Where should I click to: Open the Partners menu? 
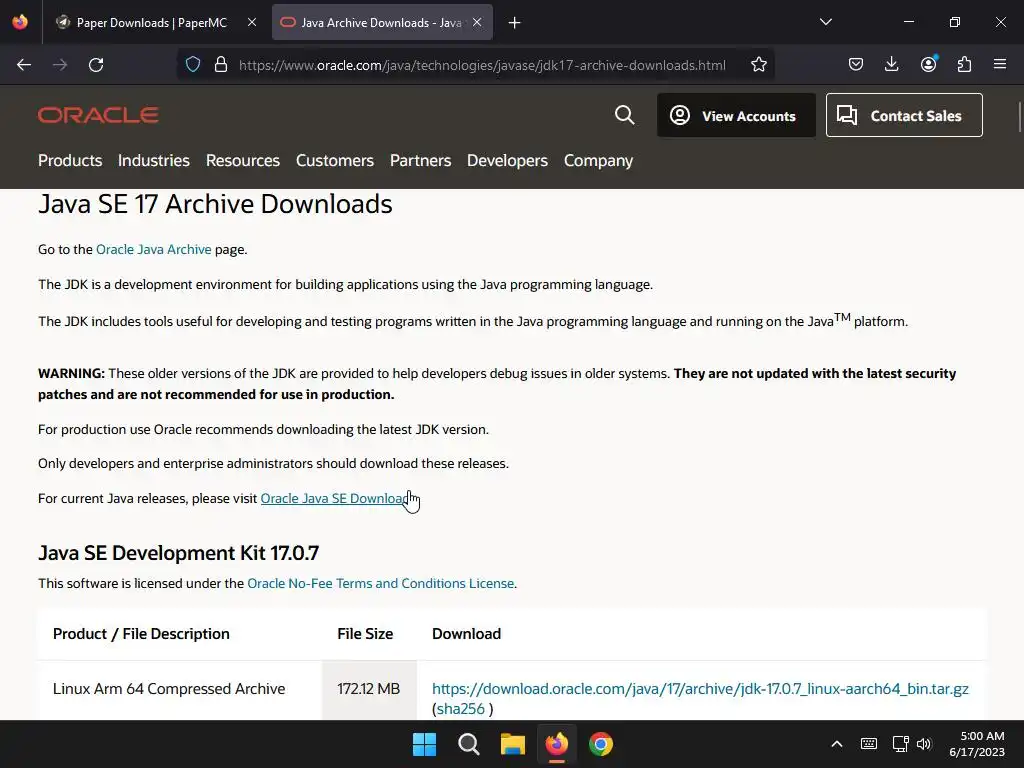420,161
